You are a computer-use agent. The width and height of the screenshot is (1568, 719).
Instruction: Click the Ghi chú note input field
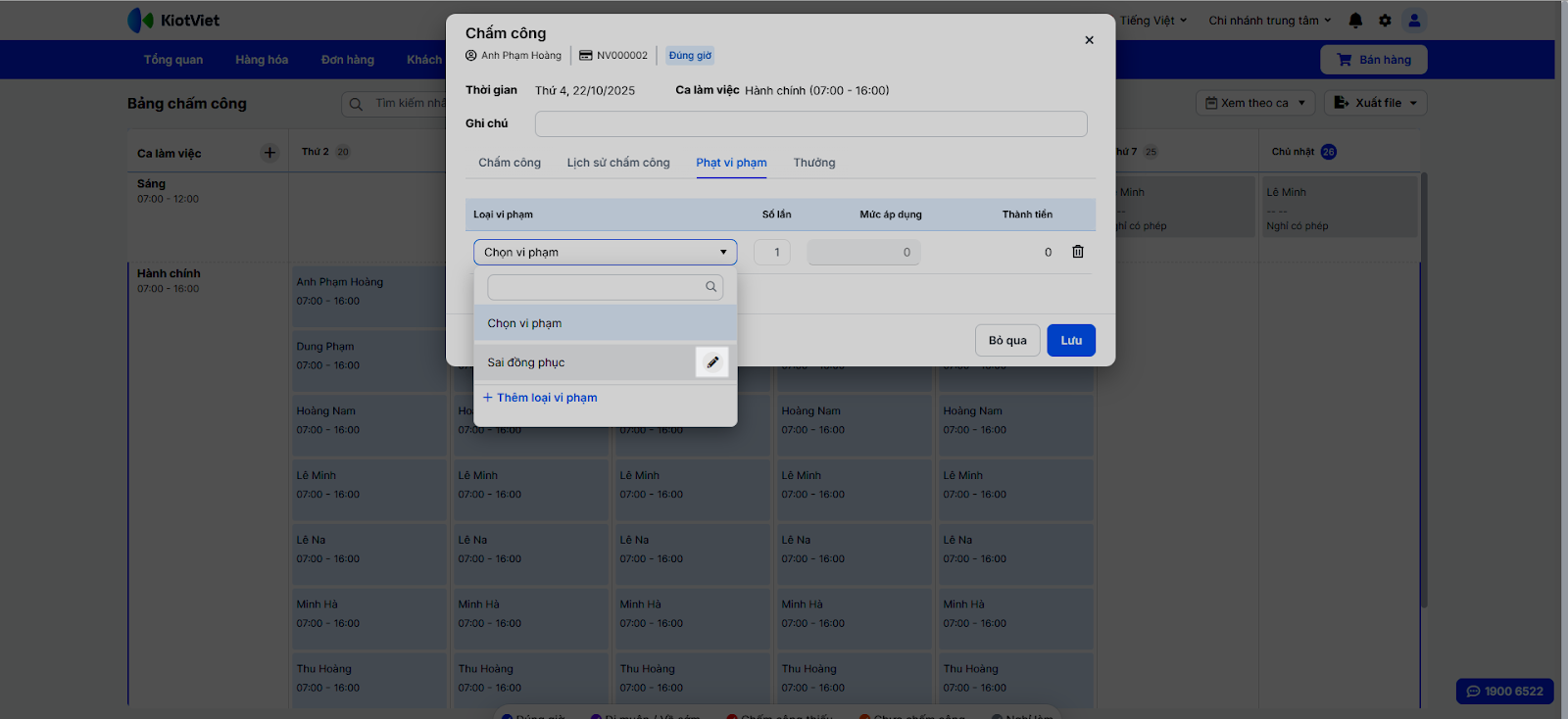click(x=810, y=124)
